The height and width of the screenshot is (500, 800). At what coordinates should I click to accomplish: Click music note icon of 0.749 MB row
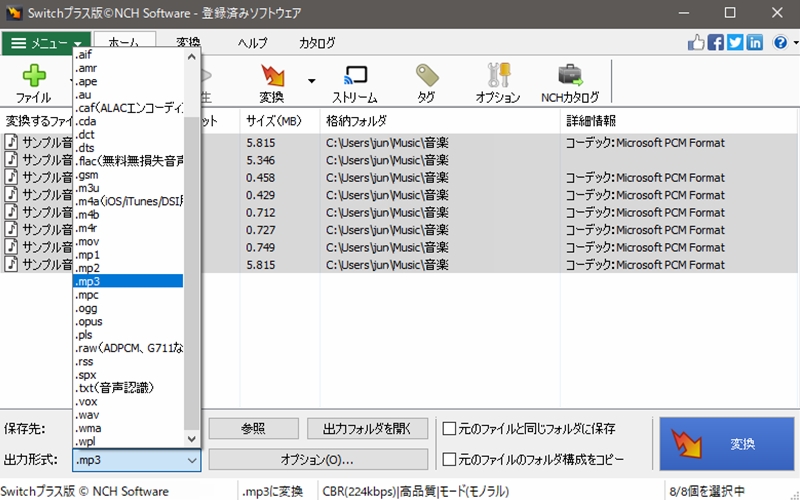pyautogui.click(x=11, y=247)
